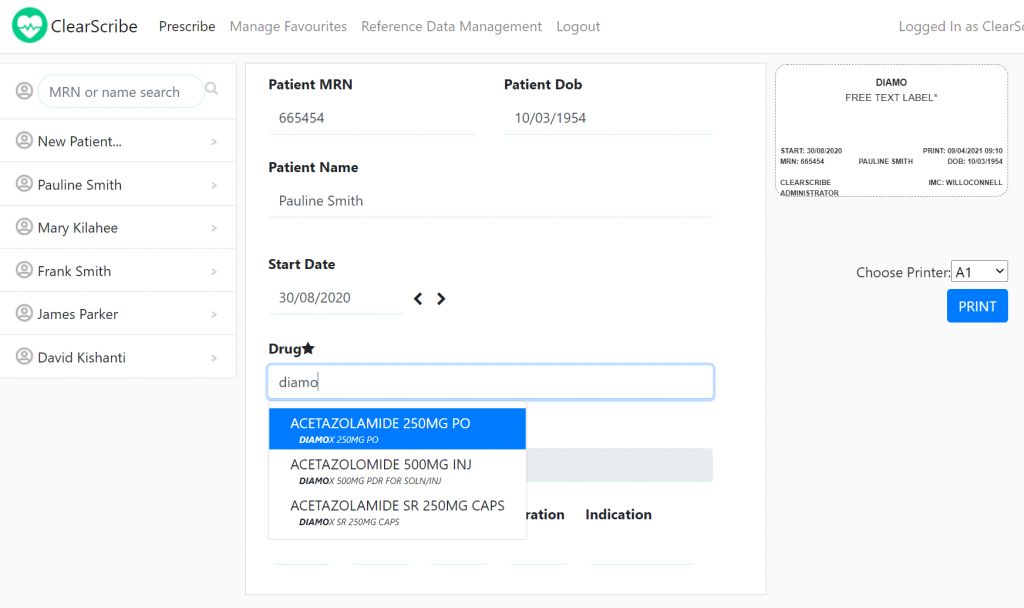Expand the New Patient row chevron

[x=214, y=142]
